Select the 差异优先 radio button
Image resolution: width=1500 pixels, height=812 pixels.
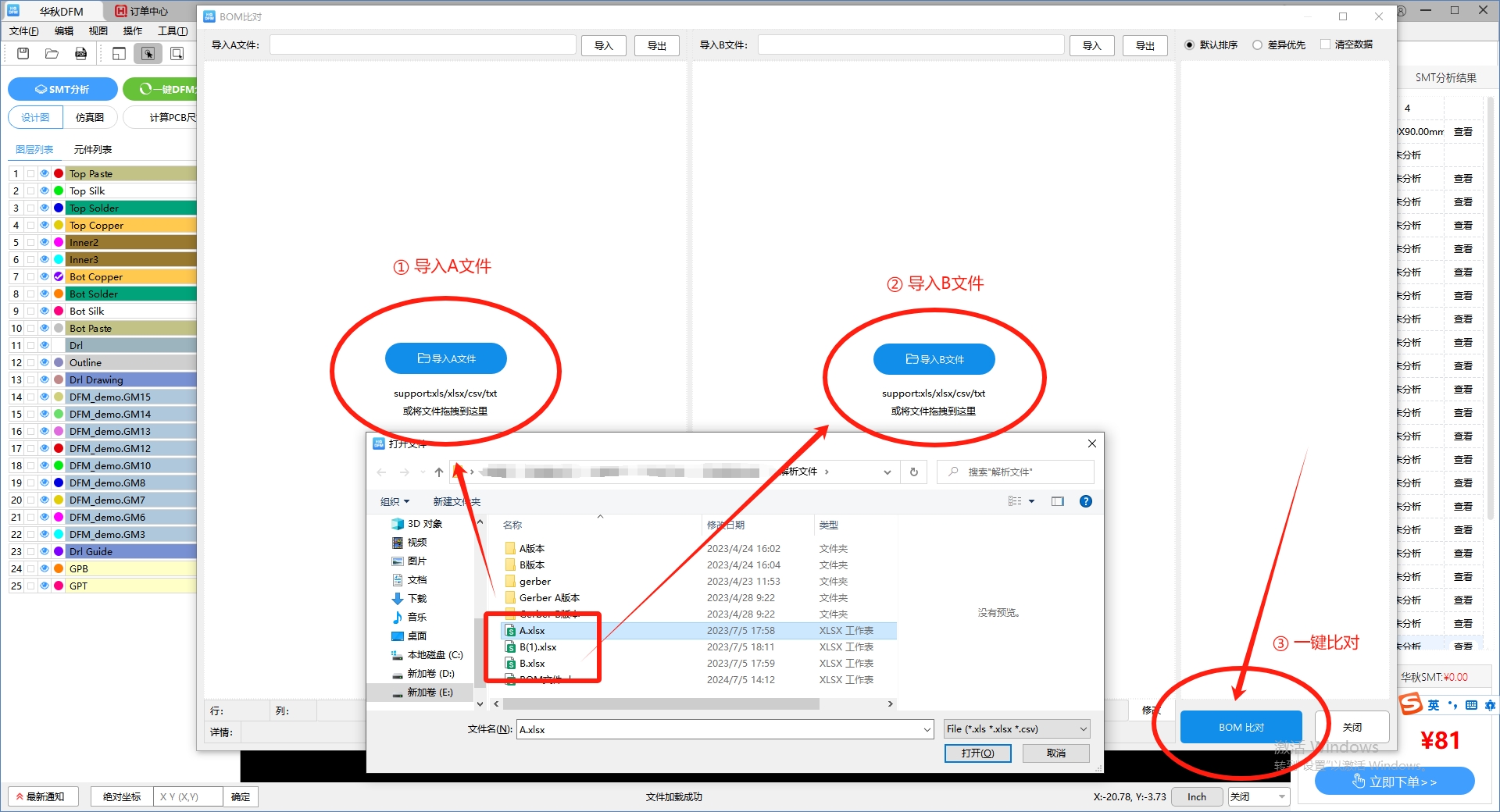point(1257,45)
